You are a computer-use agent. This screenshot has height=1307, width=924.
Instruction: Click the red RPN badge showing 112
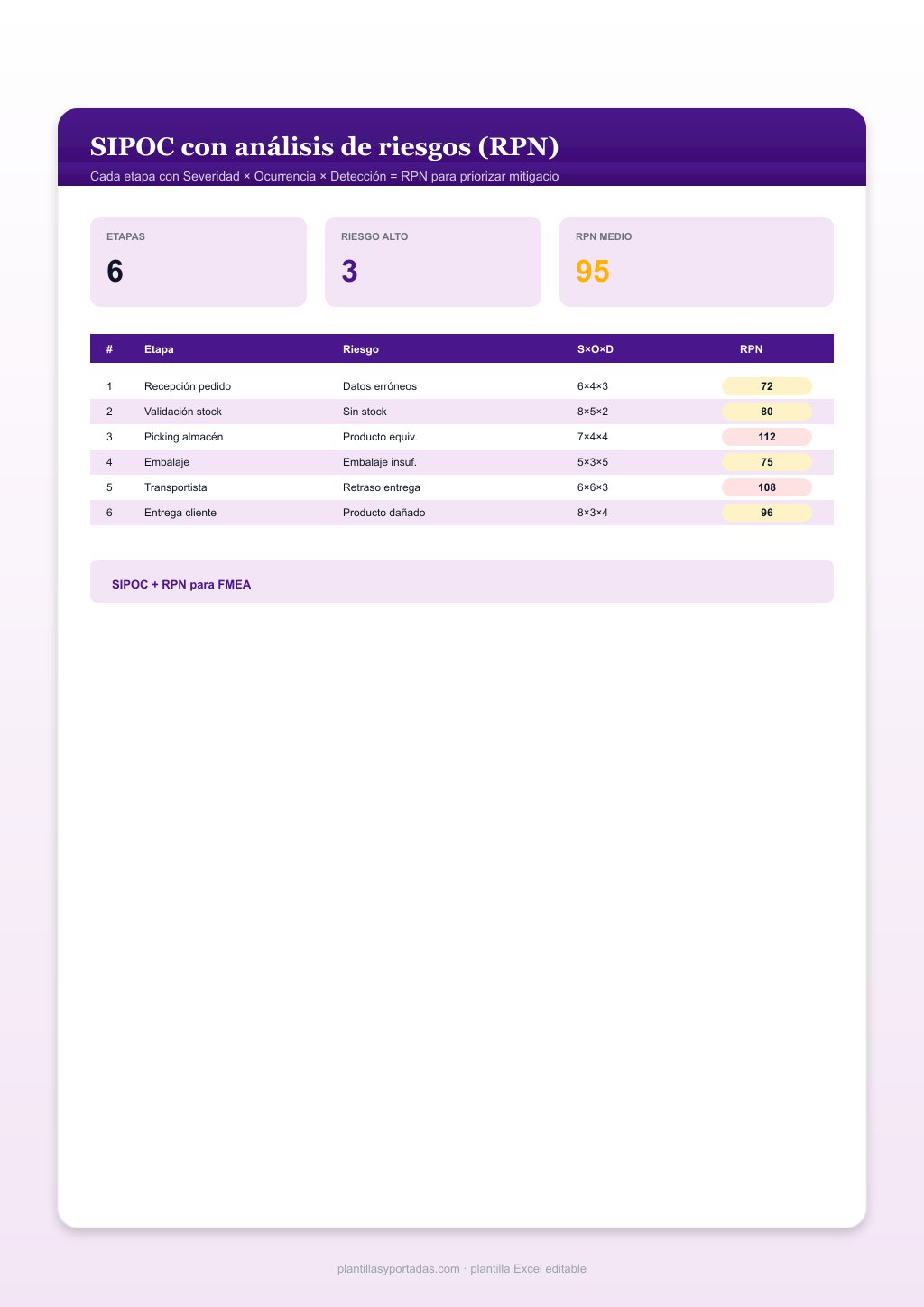tap(767, 437)
